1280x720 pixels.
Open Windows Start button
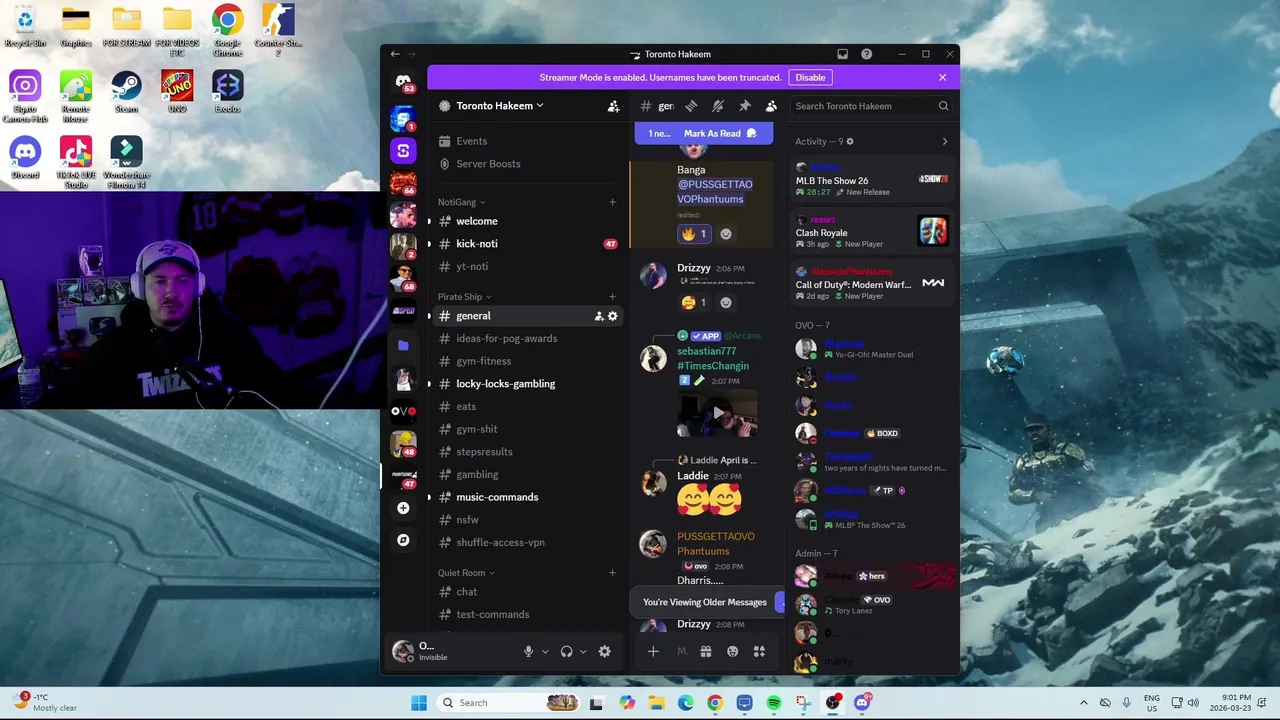[418, 703]
